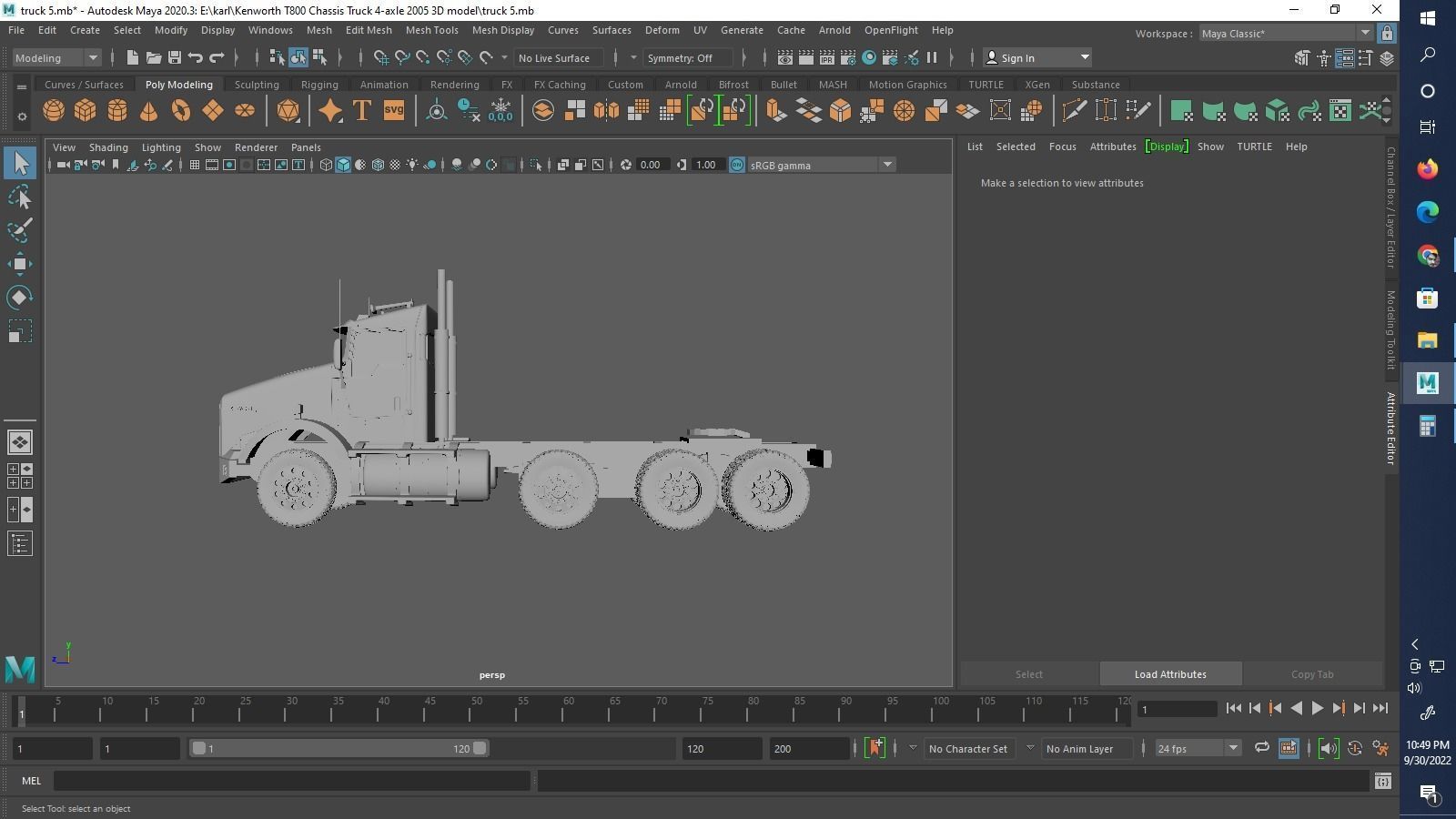Open the Modeling menu set dropdown
This screenshot has height=819, width=1456.
(x=56, y=57)
